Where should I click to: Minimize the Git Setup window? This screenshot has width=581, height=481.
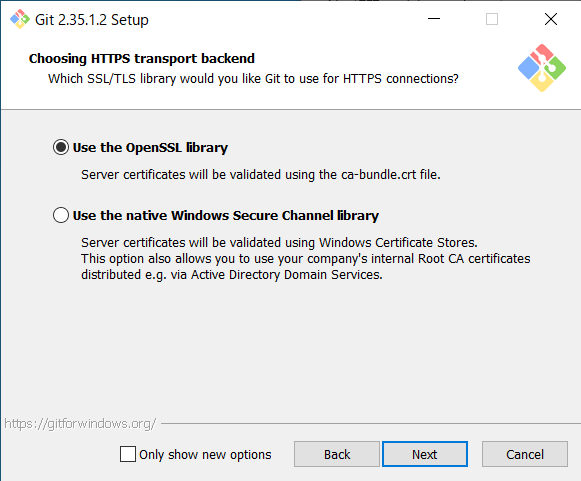tap(434, 19)
